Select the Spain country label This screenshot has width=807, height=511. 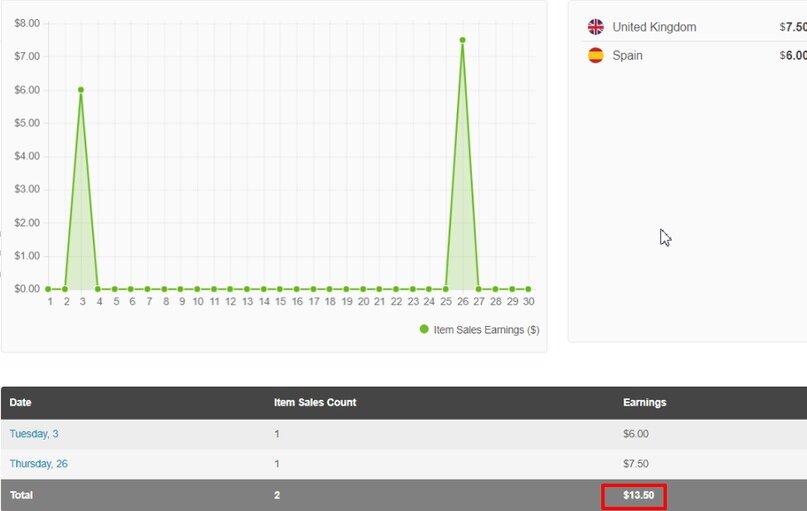[x=627, y=56]
